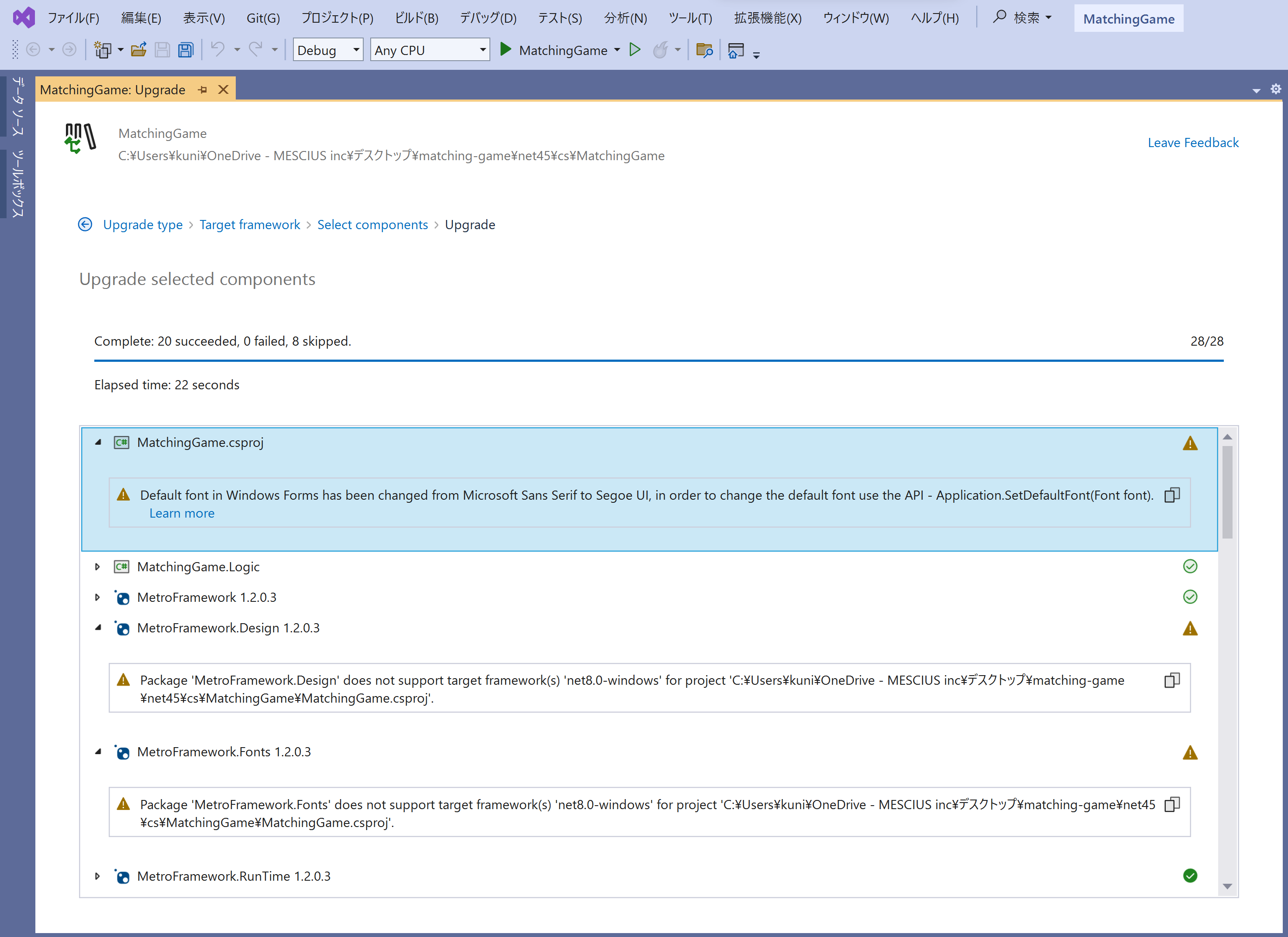Open the tab well gear settings icon

pyautogui.click(x=1275, y=89)
